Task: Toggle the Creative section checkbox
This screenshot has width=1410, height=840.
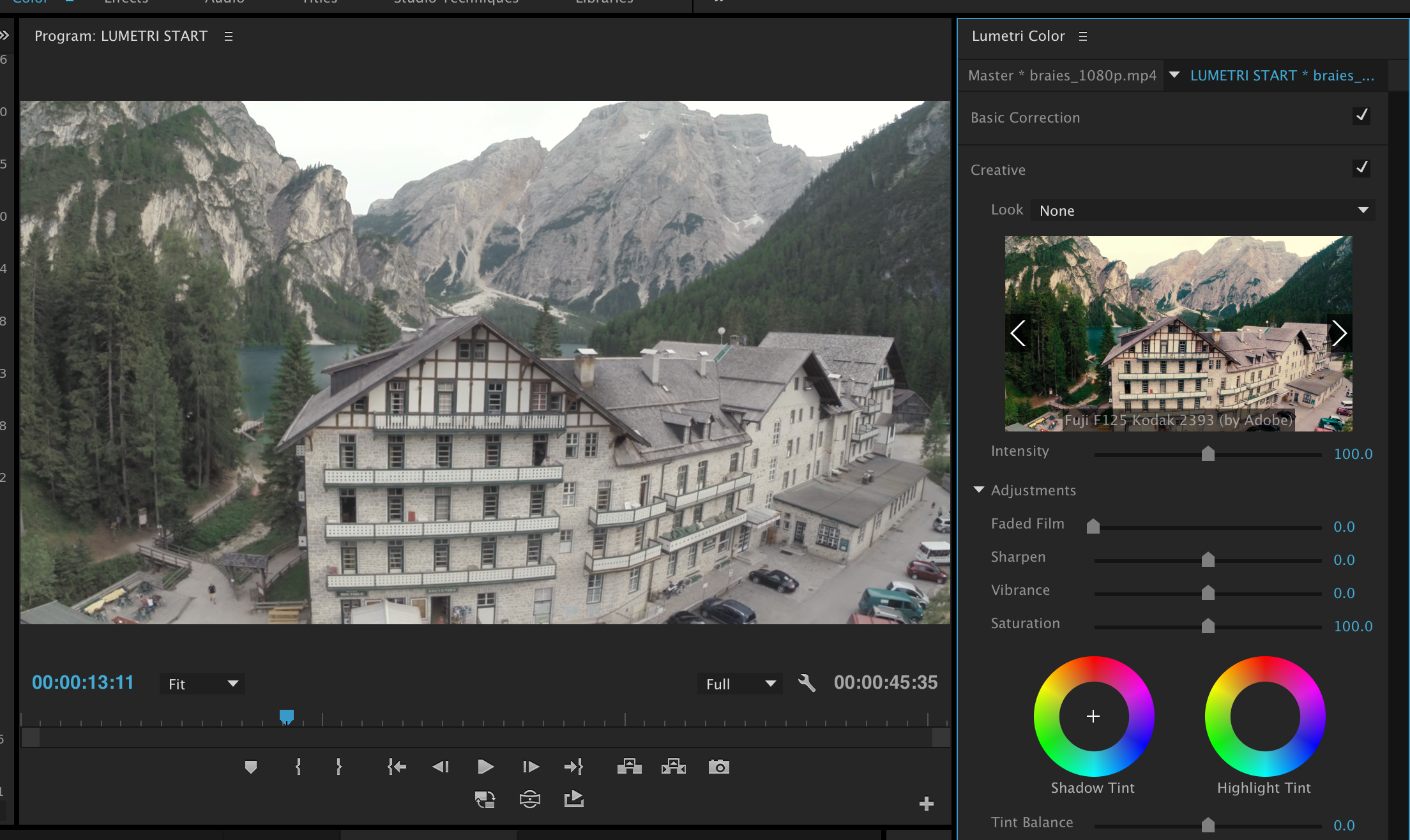Action: point(1361,168)
